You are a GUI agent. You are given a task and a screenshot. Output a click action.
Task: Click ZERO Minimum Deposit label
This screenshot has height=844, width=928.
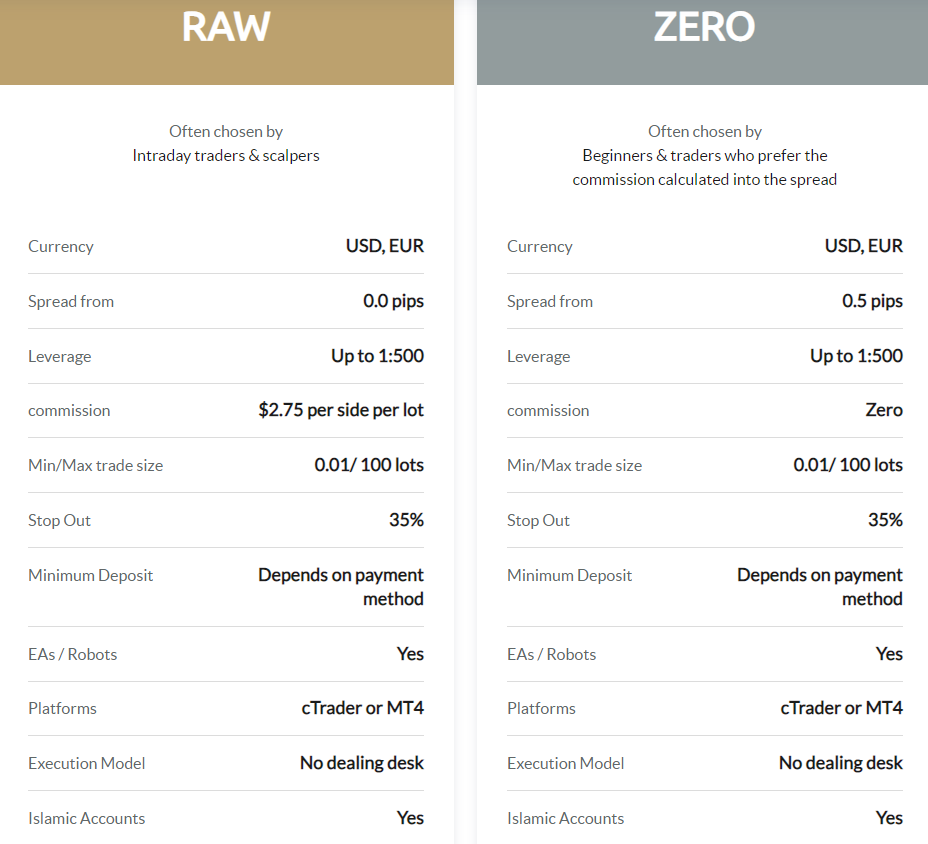pyautogui.click(x=569, y=575)
